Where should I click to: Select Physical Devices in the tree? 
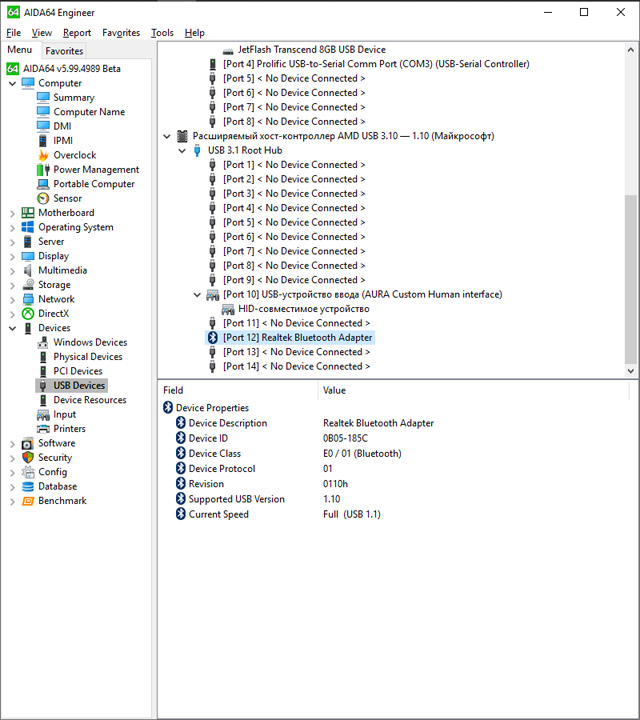coord(88,357)
